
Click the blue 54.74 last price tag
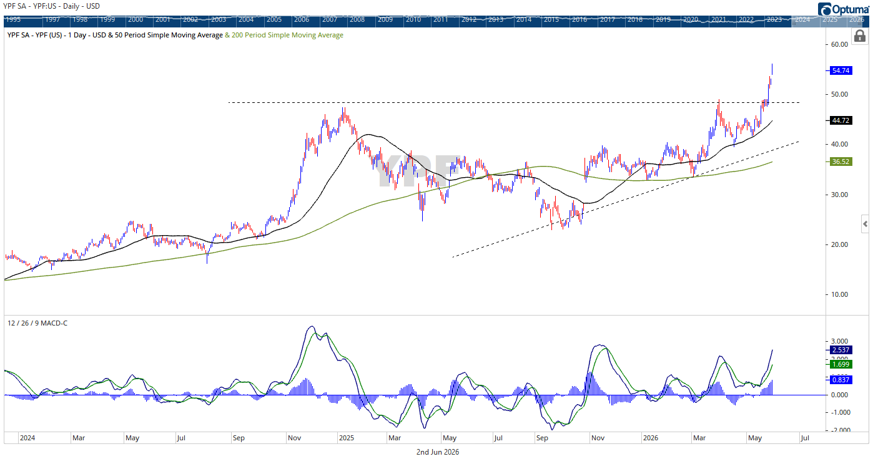click(840, 71)
